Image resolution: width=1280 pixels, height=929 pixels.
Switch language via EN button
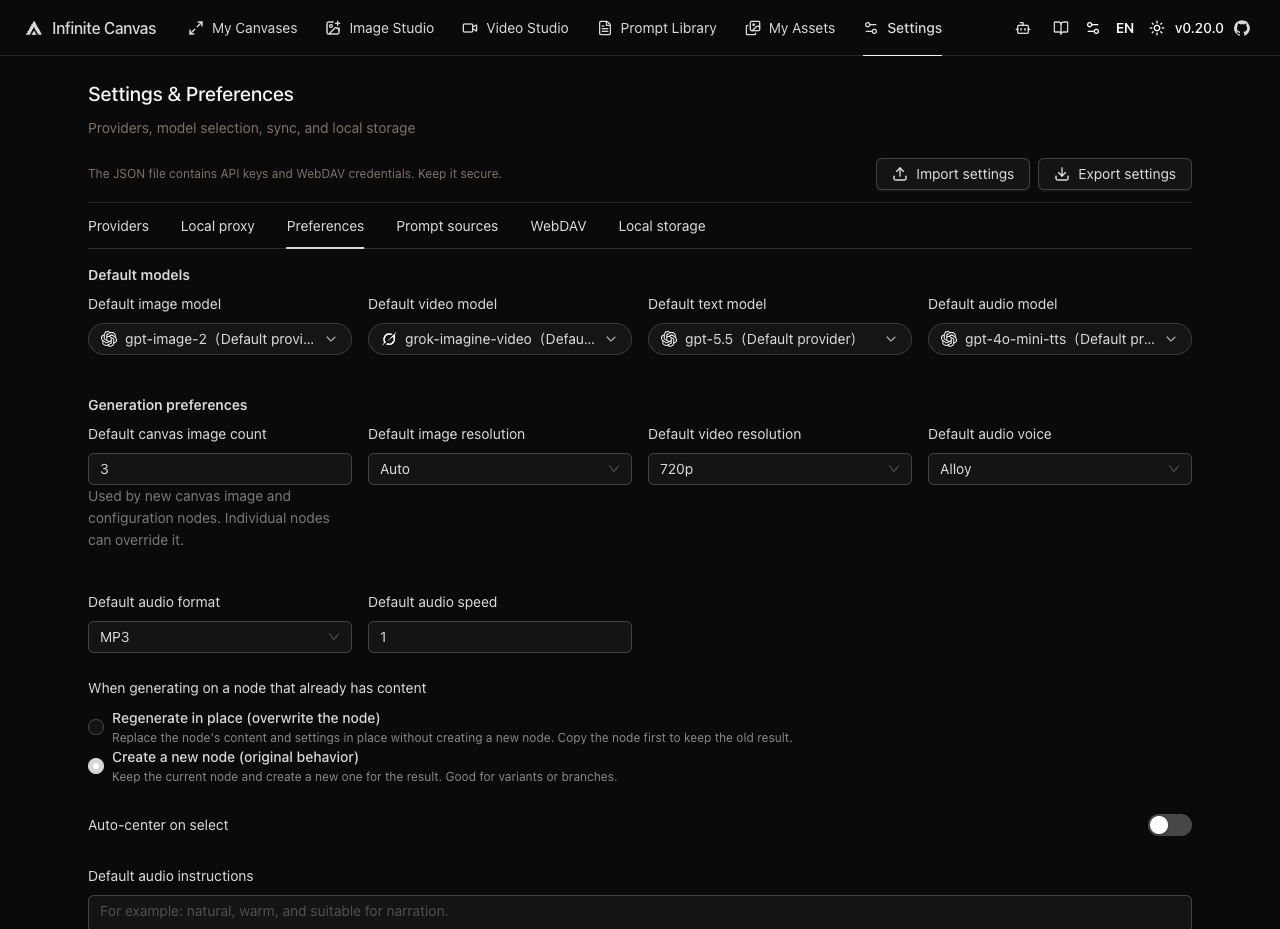tap(1125, 28)
